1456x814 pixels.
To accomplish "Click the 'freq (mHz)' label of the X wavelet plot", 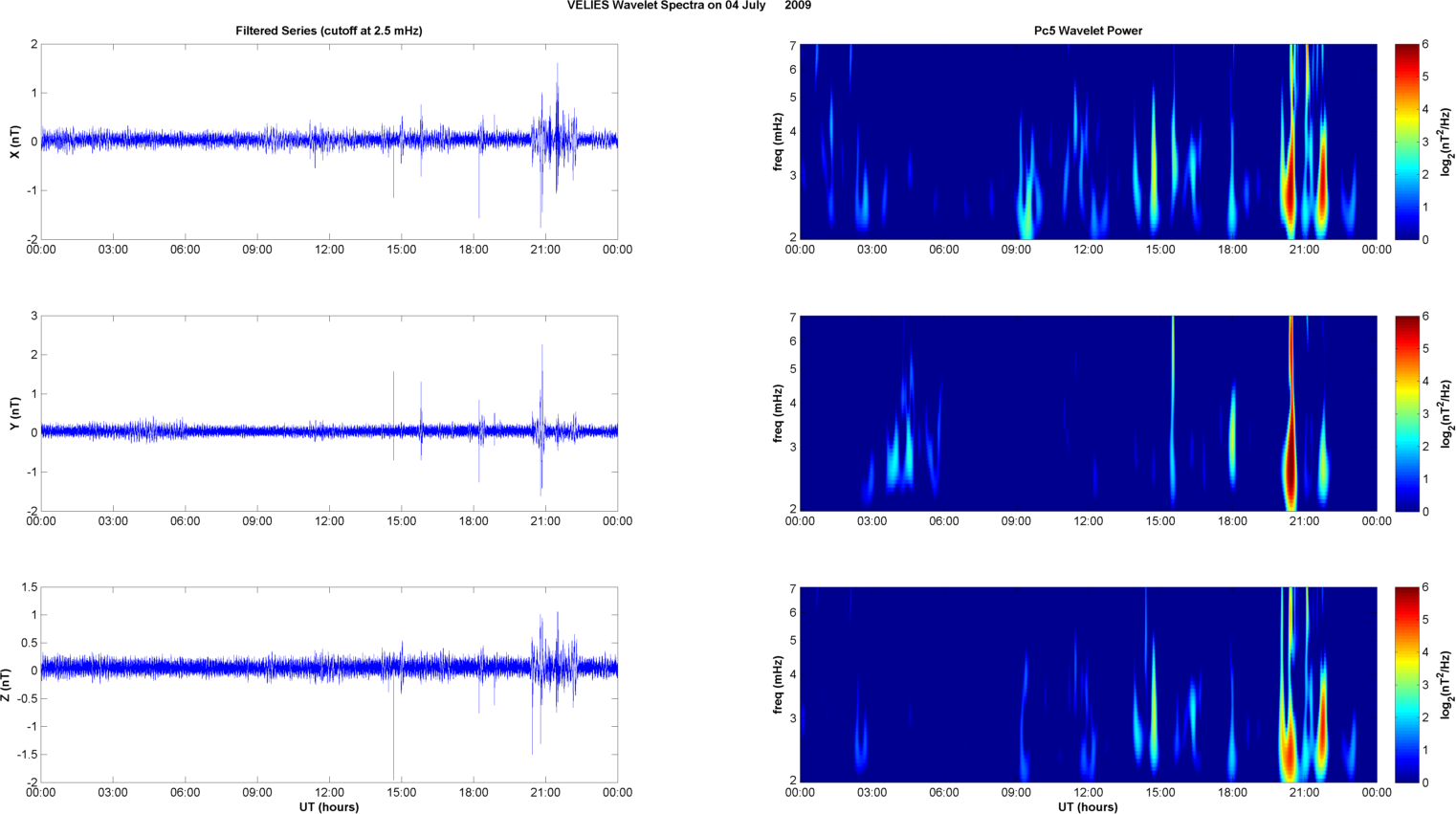I will pyautogui.click(x=779, y=142).
